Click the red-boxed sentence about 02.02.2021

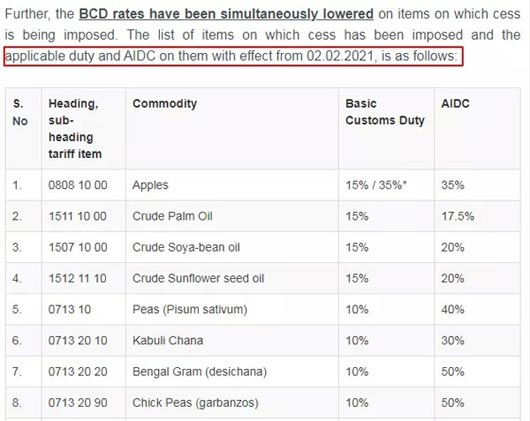point(233,56)
